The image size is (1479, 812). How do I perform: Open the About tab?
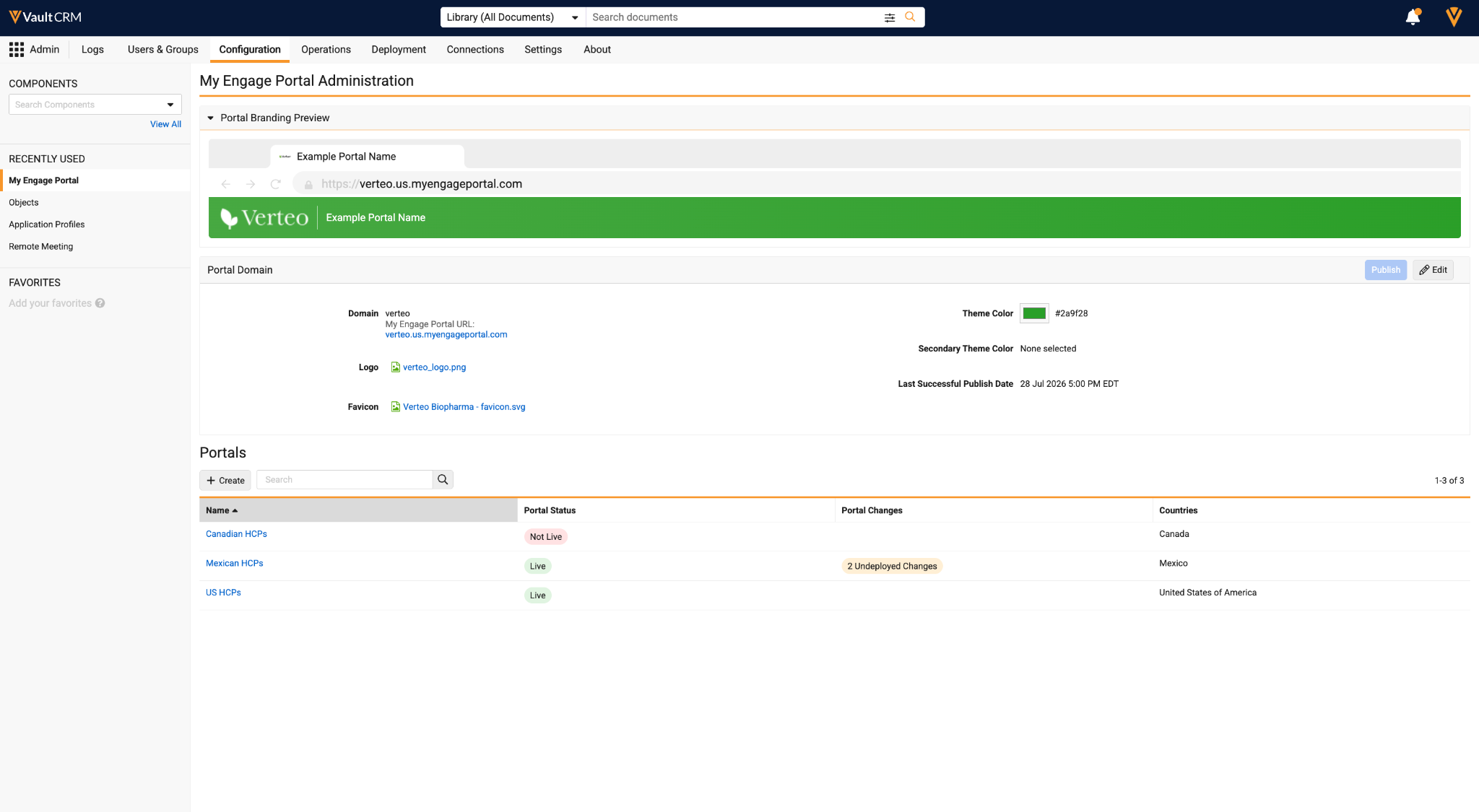(597, 49)
